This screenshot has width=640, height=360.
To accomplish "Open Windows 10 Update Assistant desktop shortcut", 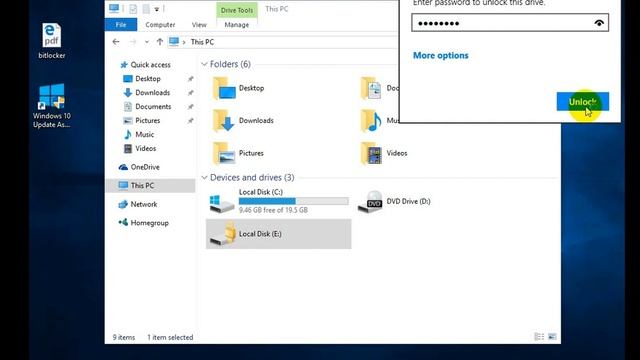I will point(51,106).
